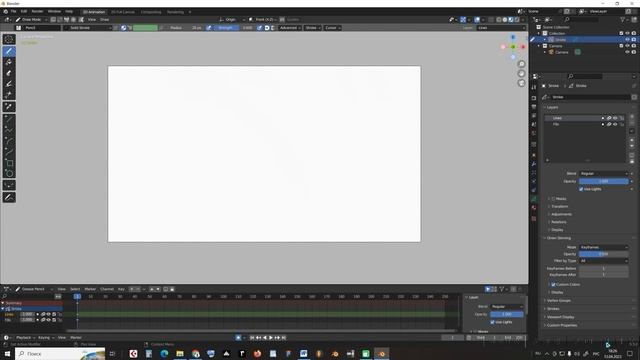Select the Annotate tool at toolbar bottom
The width and height of the screenshot is (640, 360).
[9, 198]
